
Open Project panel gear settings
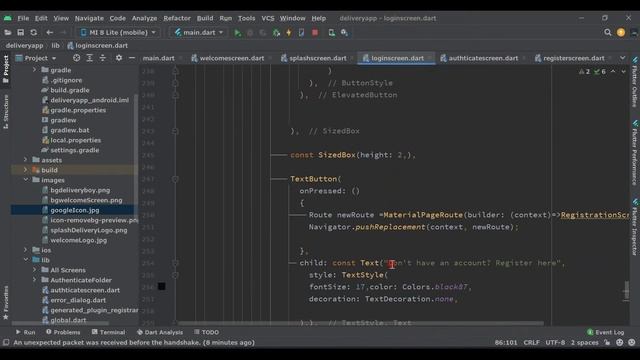[118, 58]
